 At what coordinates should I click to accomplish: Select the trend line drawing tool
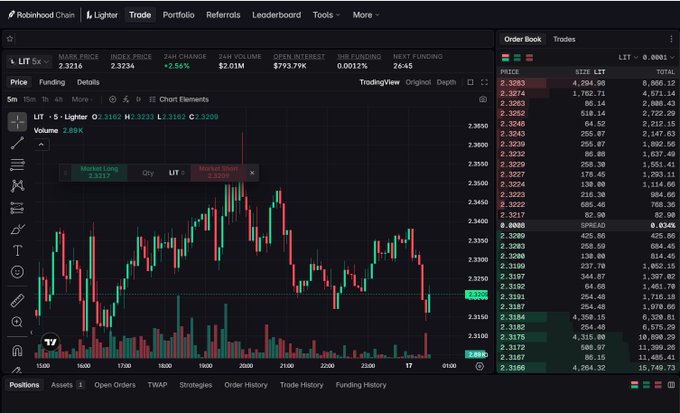coord(17,143)
